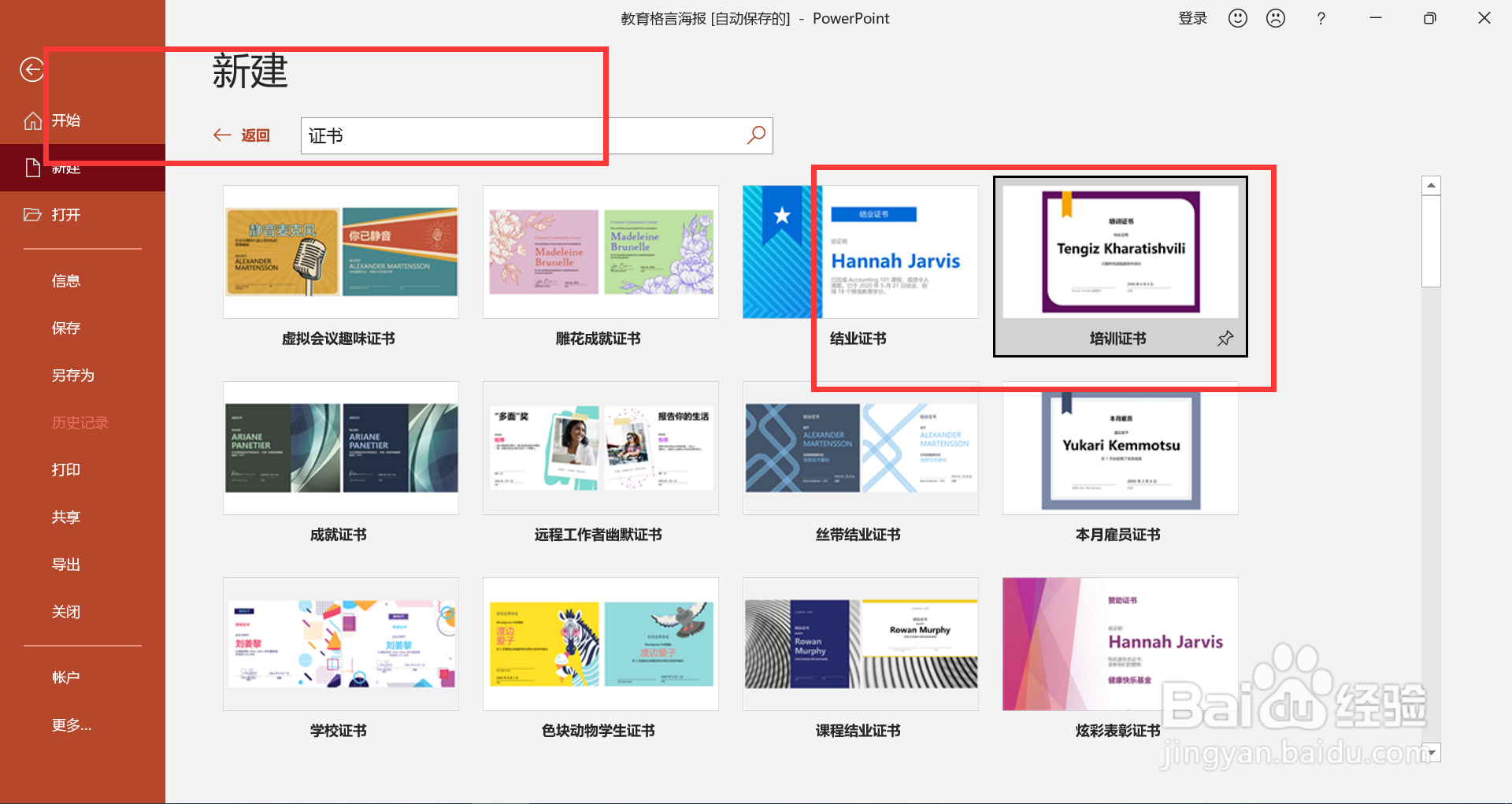Click the 雕花成就证书 label text
Image resolution: width=1512 pixels, height=804 pixels.
pyautogui.click(x=598, y=339)
